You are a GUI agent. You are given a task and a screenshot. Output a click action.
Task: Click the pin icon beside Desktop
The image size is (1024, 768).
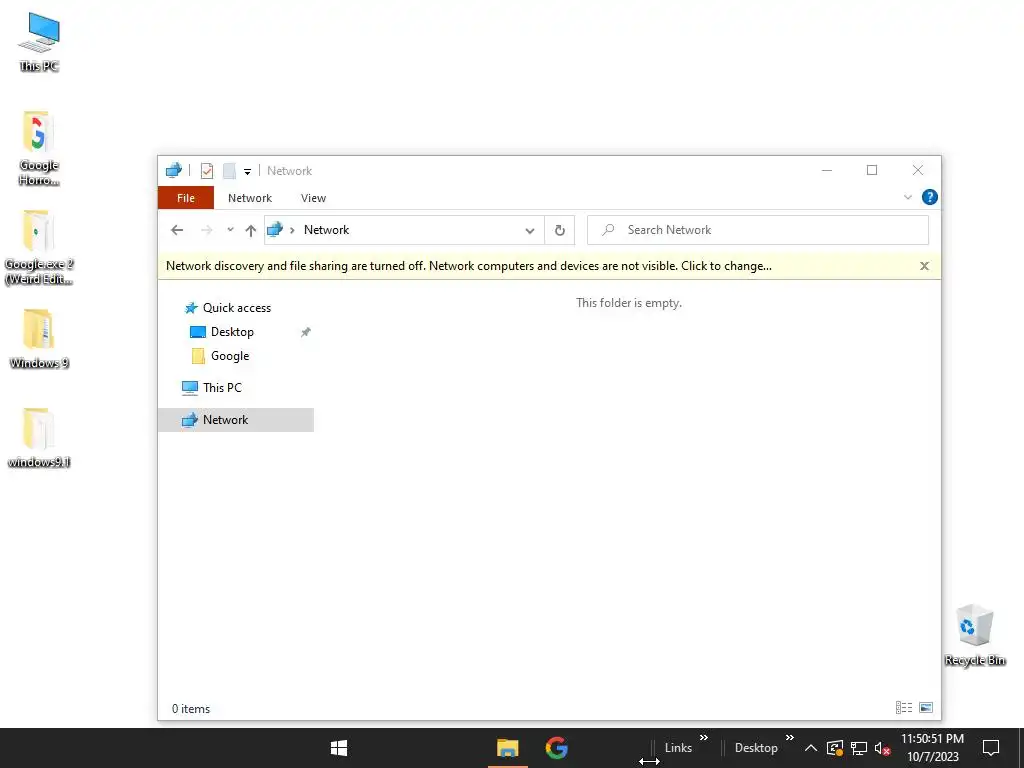point(305,332)
